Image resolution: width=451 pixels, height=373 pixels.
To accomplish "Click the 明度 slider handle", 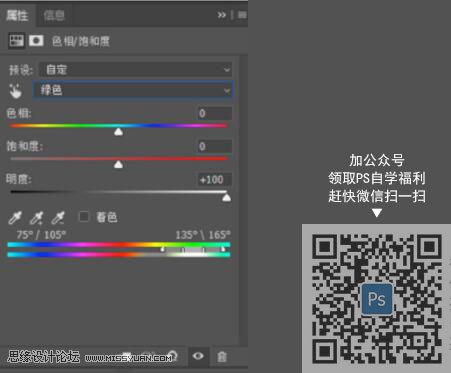I will pyautogui.click(x=226, y=198).
